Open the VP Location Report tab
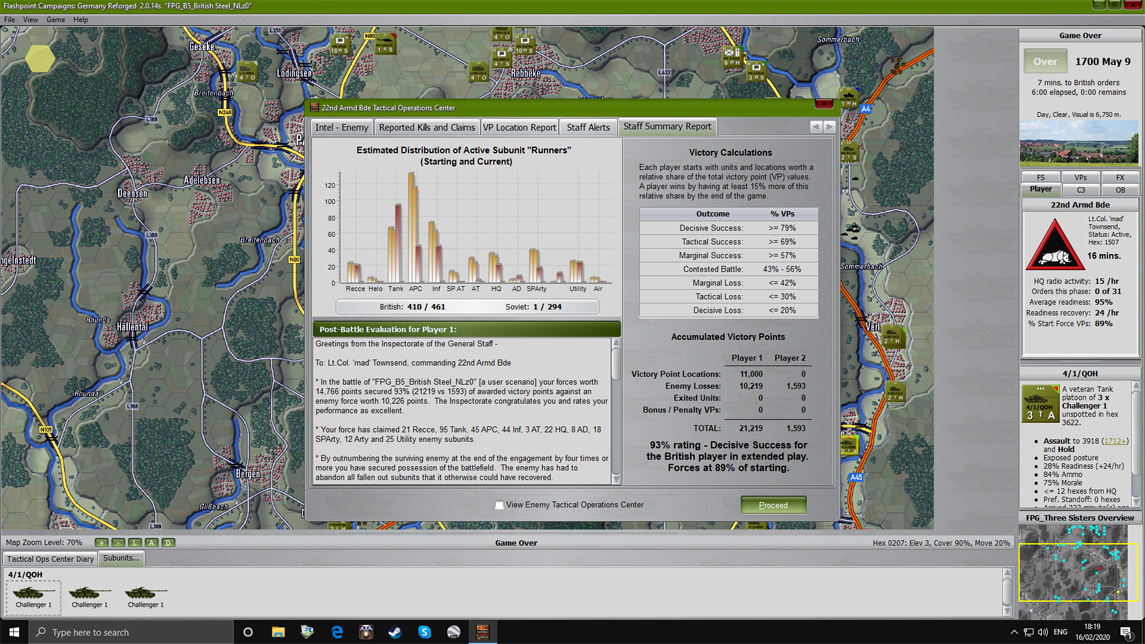The height and width of the screenshot is (644, 1145). pyautogui.click(x=519, y=128)
